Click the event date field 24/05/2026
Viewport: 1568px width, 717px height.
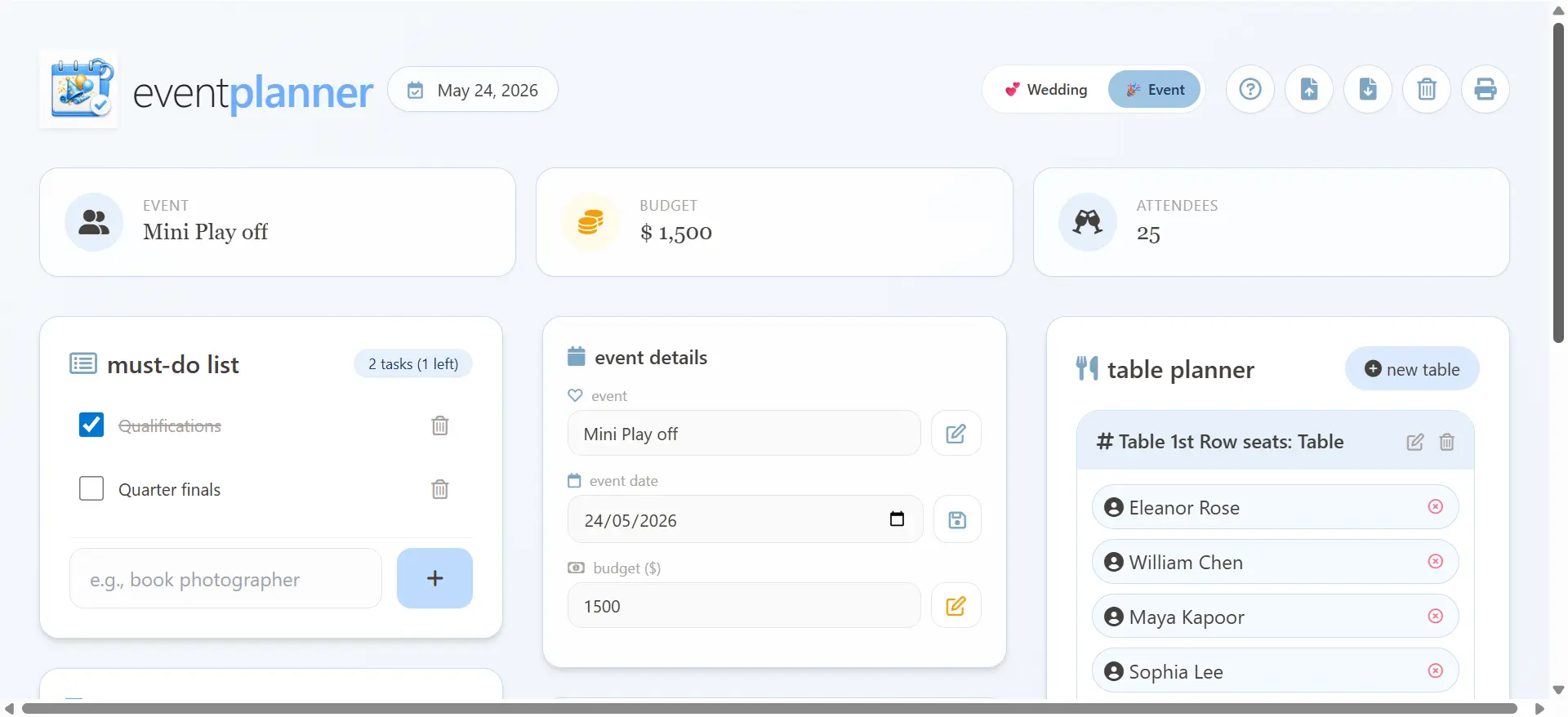tap(745, 519)
